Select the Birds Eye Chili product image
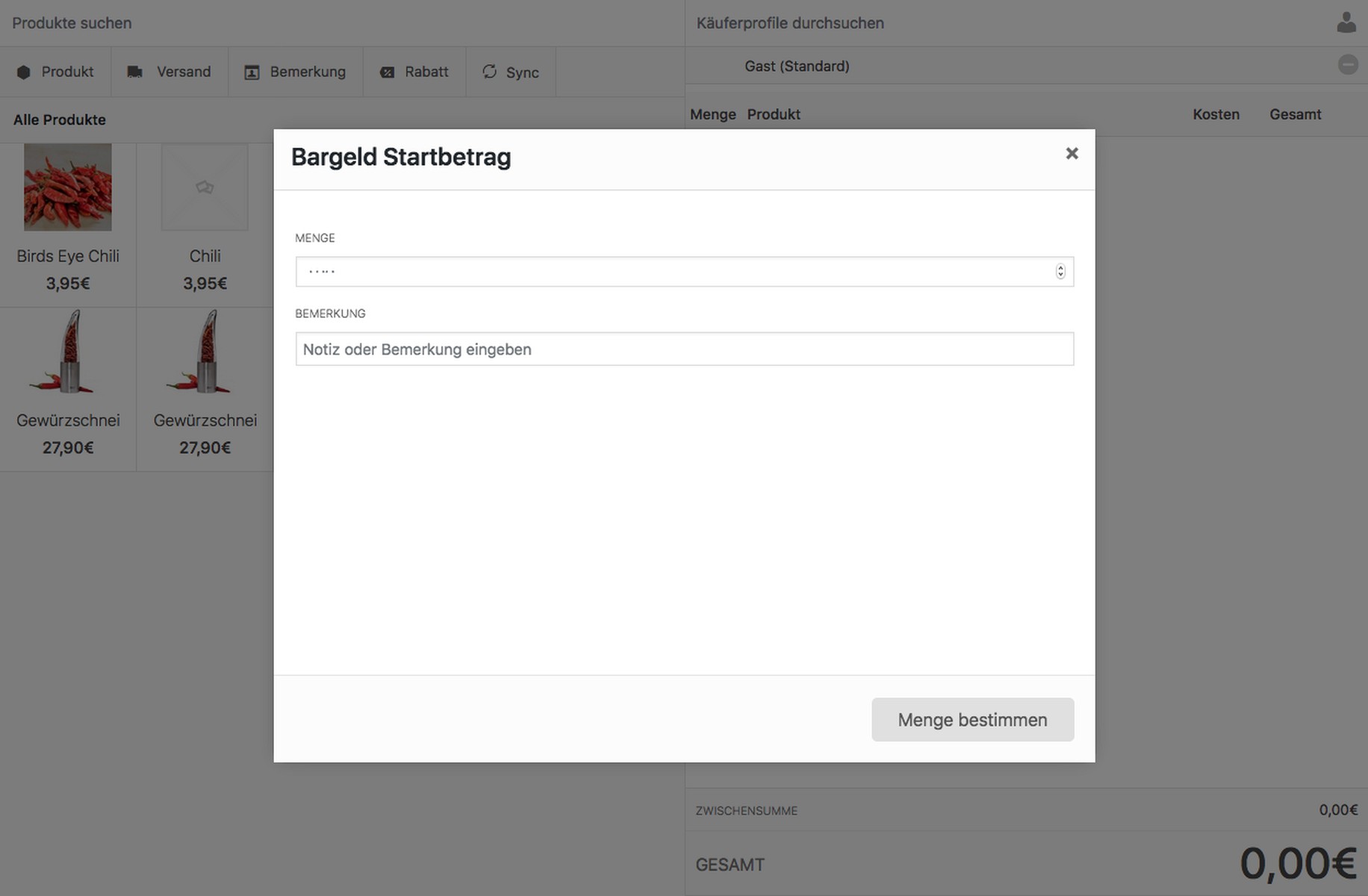This screenshot has height=896, width=1368. coord(68,187)
